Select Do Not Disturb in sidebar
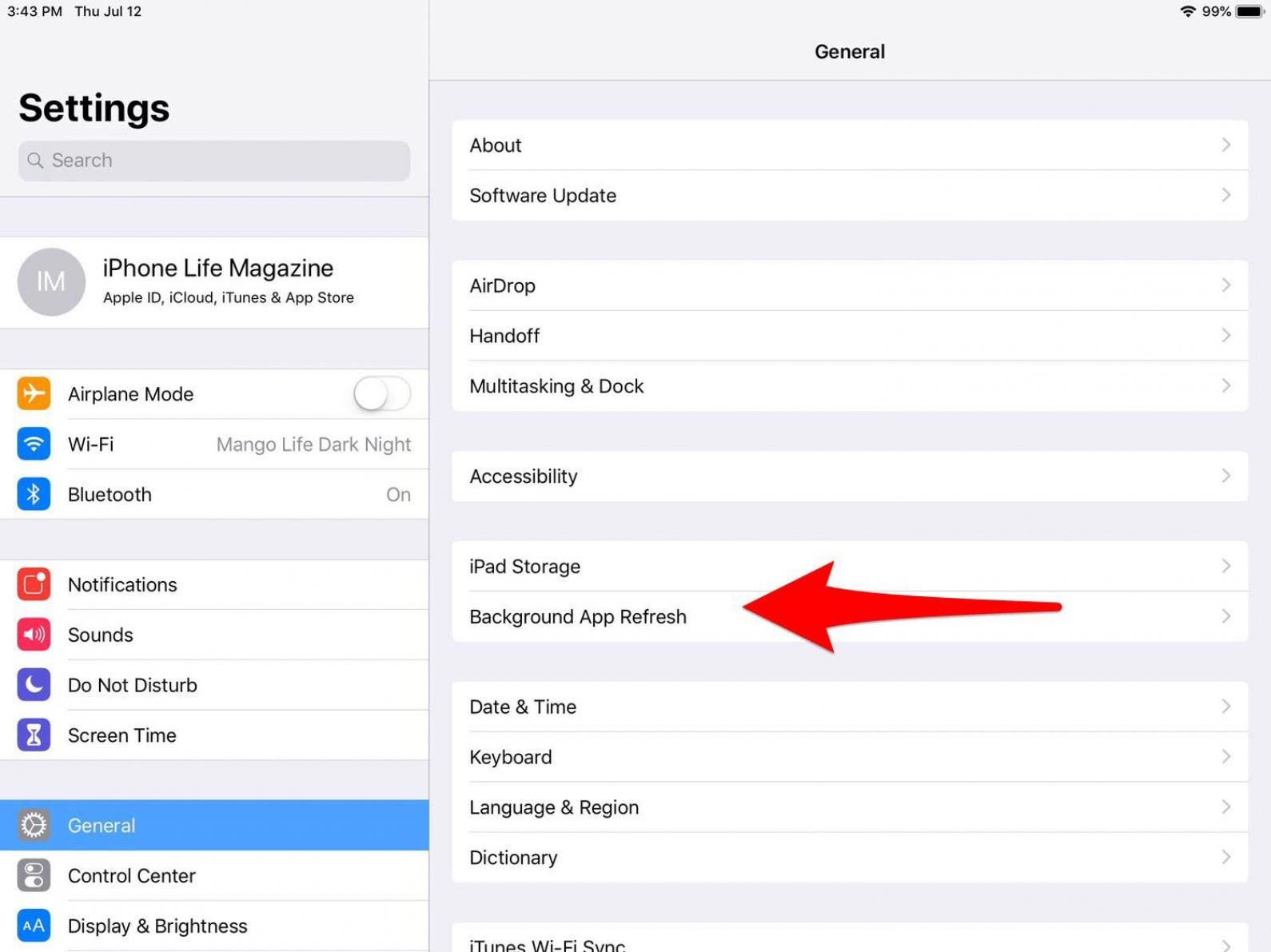The width and height of the screenshot is (1271, 952). pos(214,685)
